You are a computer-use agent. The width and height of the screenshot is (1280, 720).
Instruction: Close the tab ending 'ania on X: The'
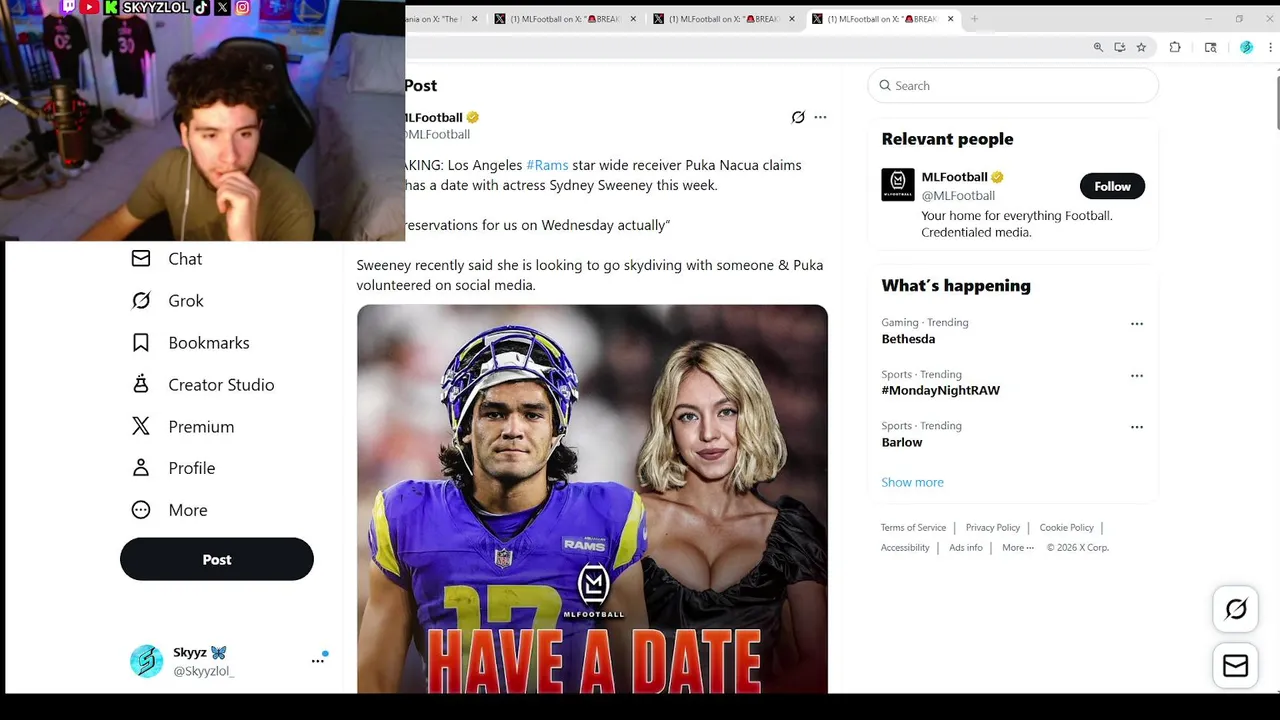click(474, 19)
